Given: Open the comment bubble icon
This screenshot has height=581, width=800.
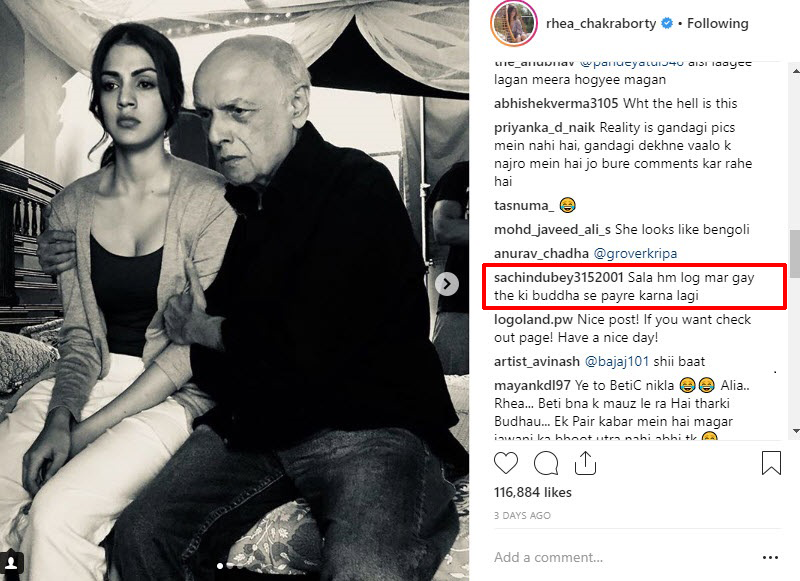Looking at the screenshot, I should 544,463.
